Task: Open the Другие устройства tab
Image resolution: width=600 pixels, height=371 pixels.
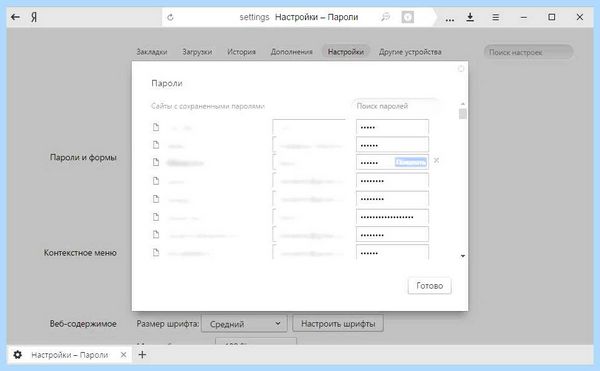Action: pos(410,52)
